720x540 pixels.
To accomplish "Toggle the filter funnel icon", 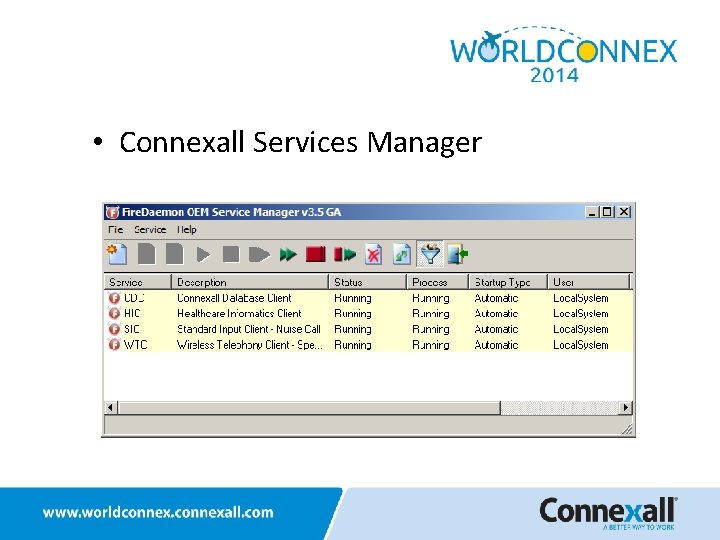I will pos(430,254).
